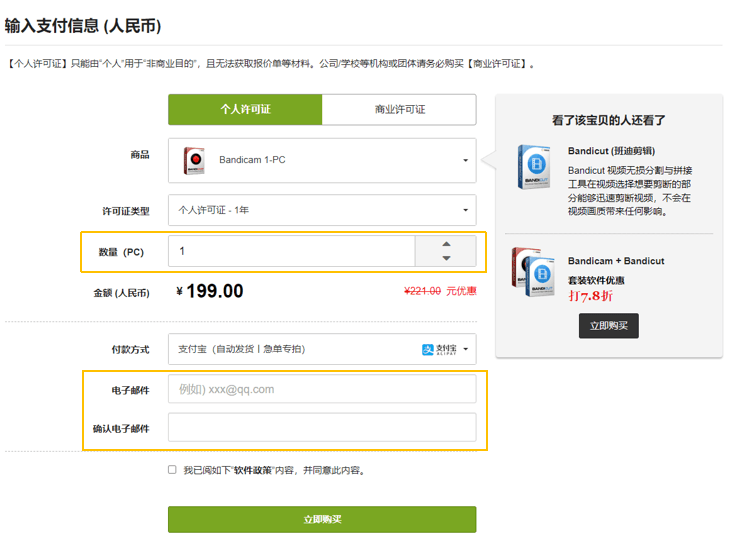Switch to the 商业许可证 tab
The image size is (730, 549).
tap(399, 109)
